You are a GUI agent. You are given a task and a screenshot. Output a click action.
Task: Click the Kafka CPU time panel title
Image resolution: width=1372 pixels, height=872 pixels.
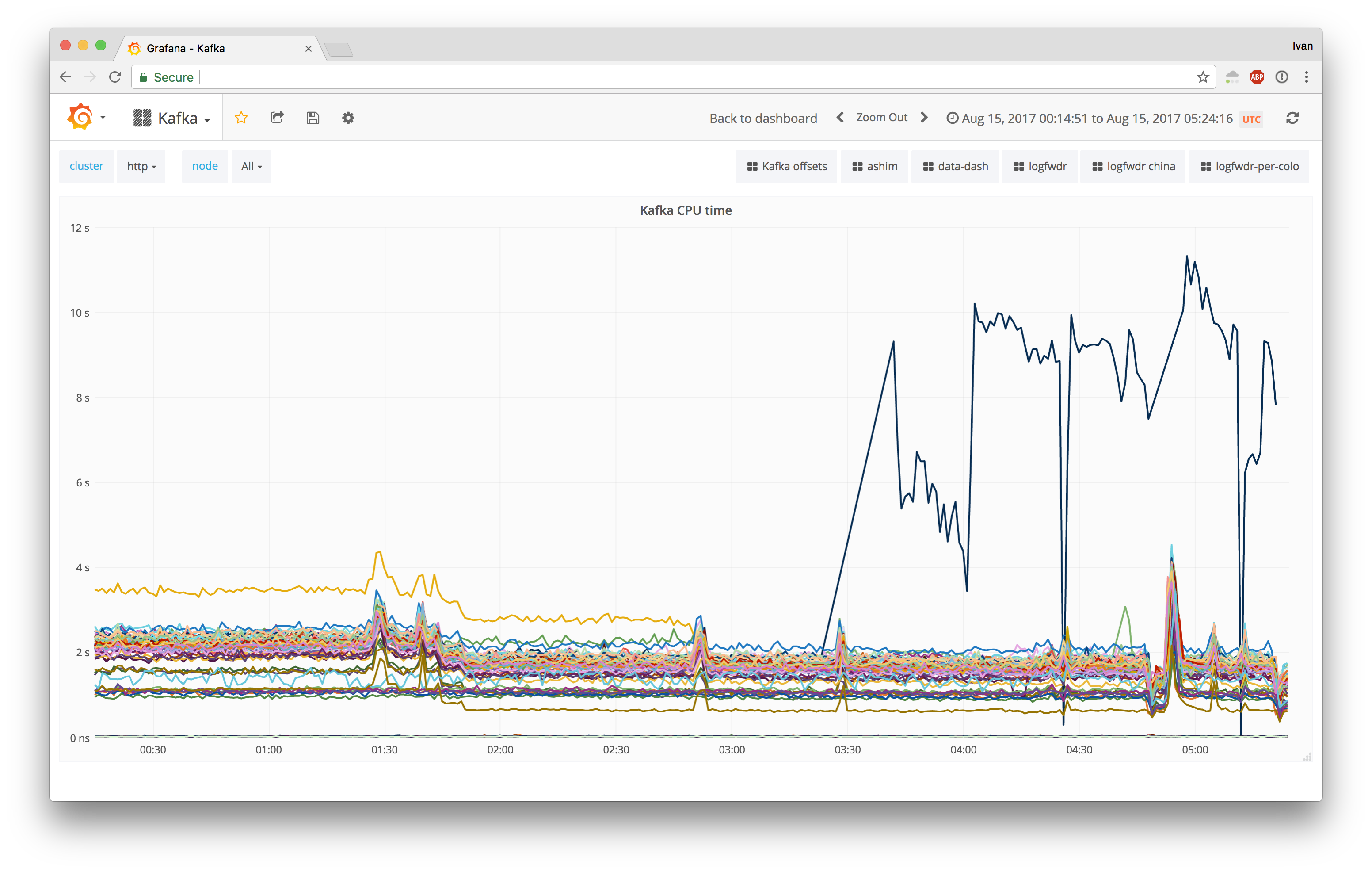(x=686, y=210)
